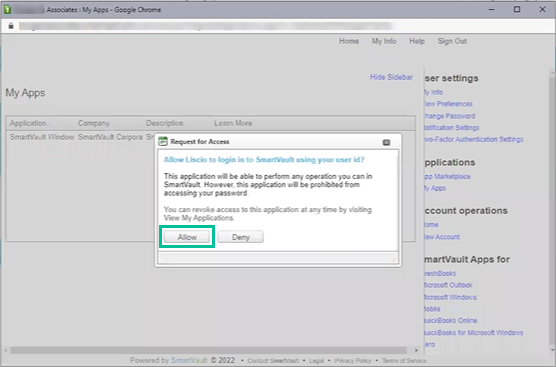This screenshot has height=367, width=556.
Task: Click My Info link under User settings
Action: [433, 92]
